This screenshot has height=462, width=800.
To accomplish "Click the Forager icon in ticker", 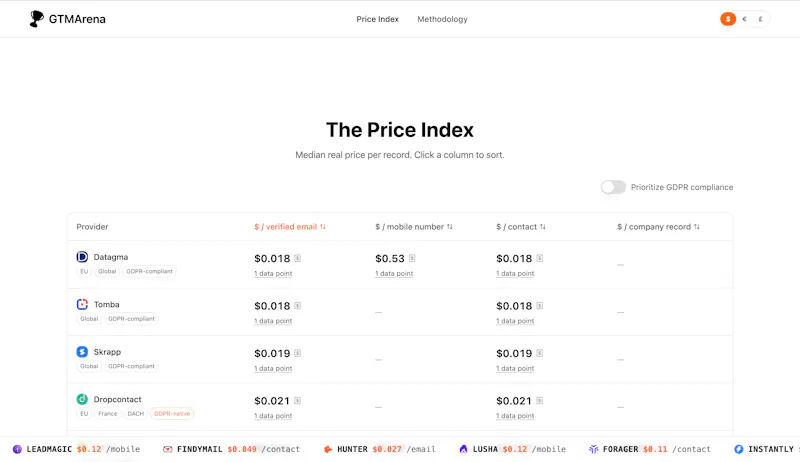I will click(593, 449).
